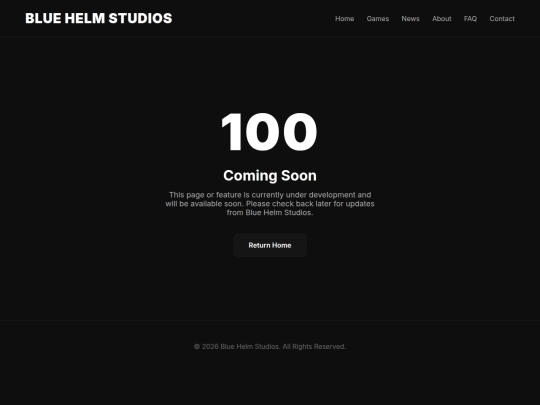Click the 'under development' description paragraph

(x=270, y=204)
